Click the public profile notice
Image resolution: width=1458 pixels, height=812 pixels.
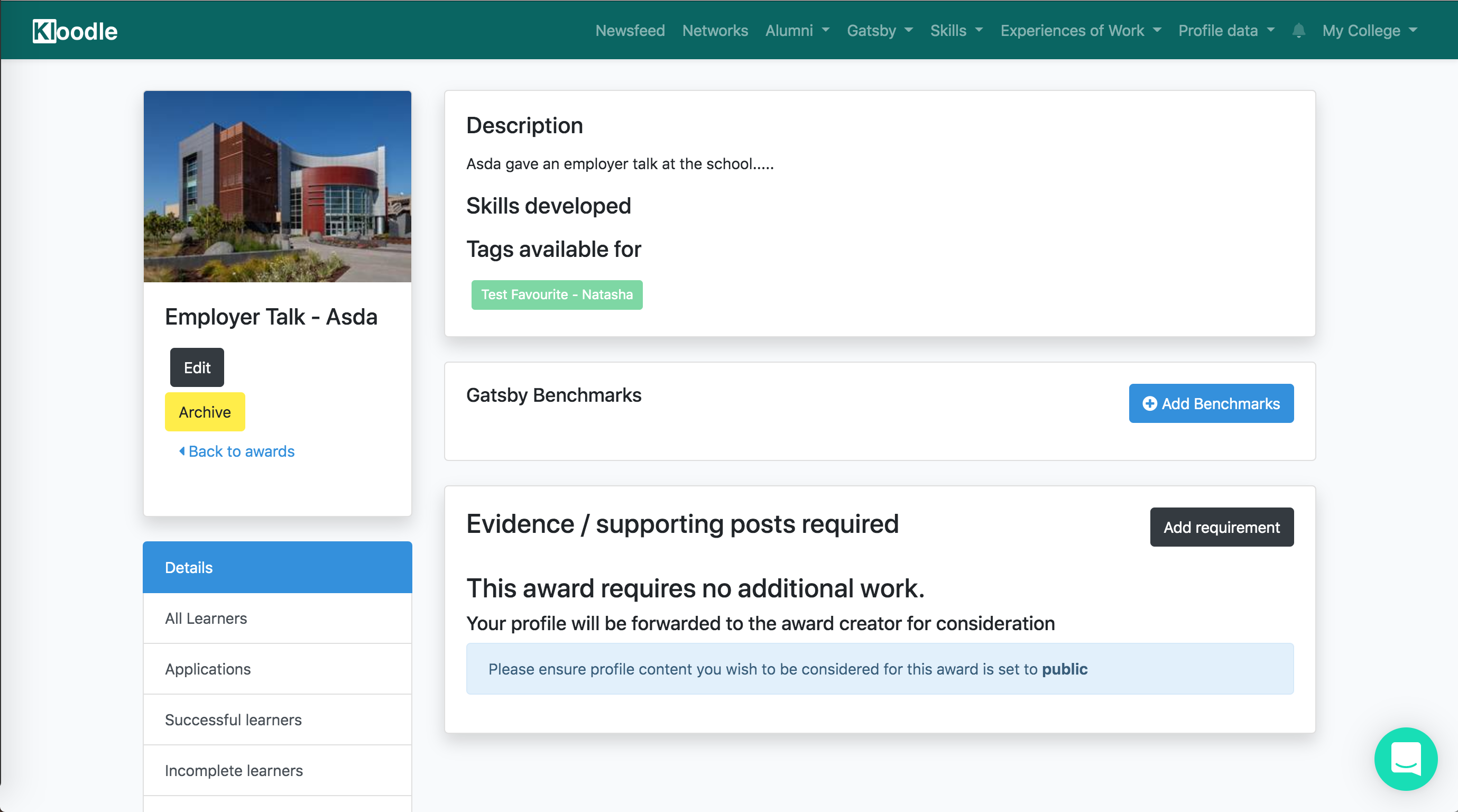pos(880,669)
